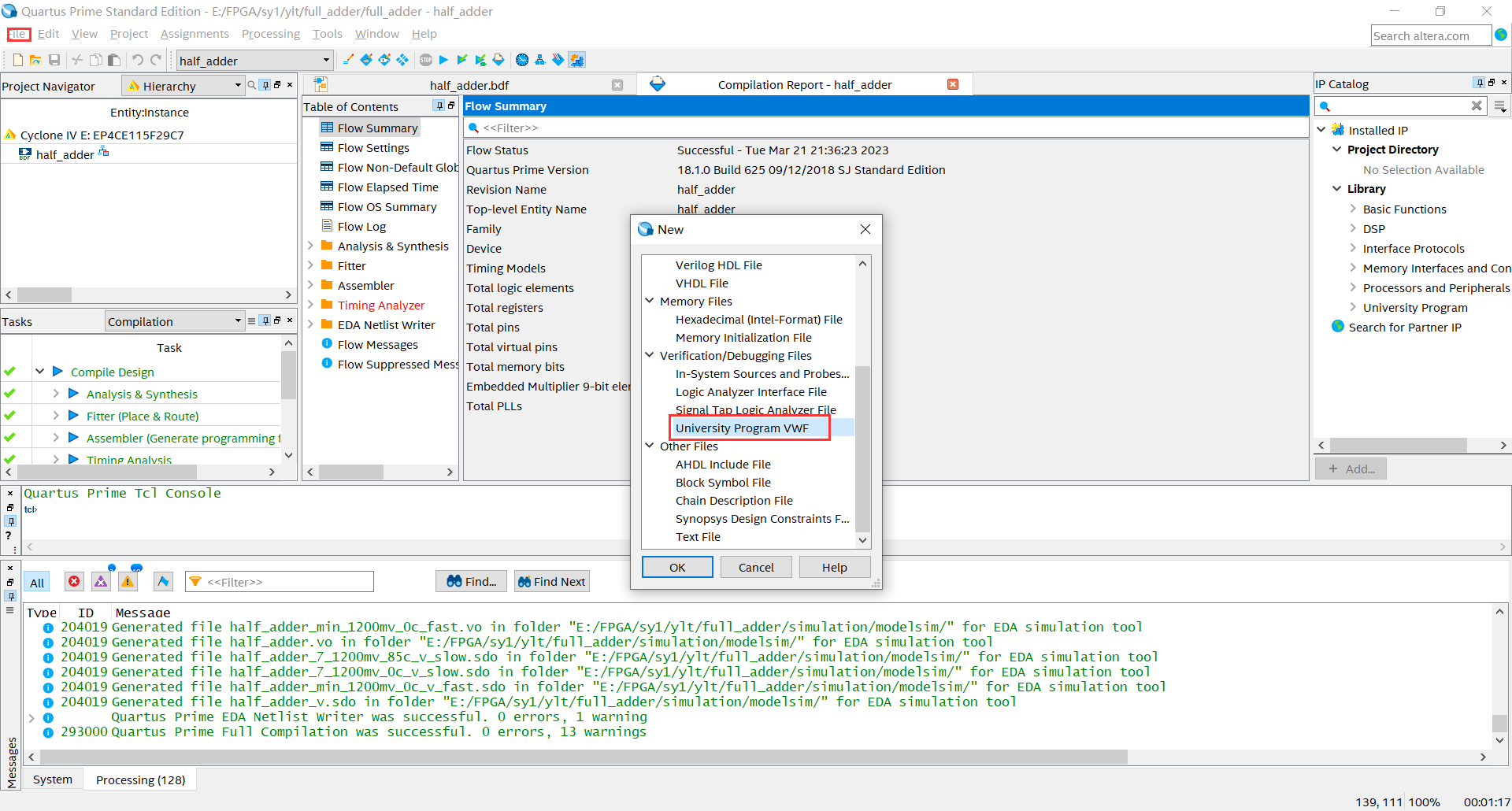The height and width of the screenshot is (811, 1512).
Task: Open the Programmer toolbar icon
Action: tap(558, 60)
